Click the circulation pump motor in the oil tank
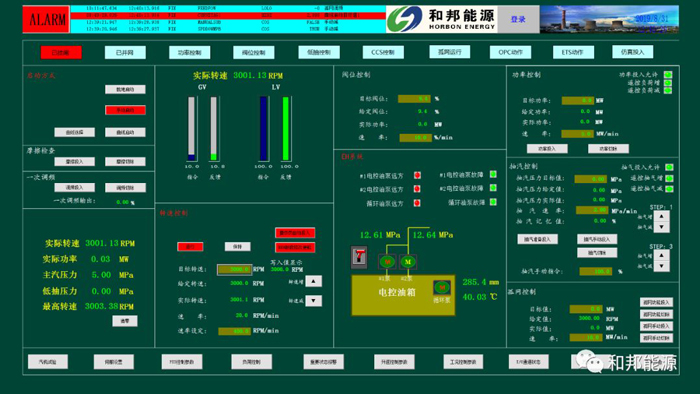Viewport: 700px width, 394px height. (x=442, y=287)
